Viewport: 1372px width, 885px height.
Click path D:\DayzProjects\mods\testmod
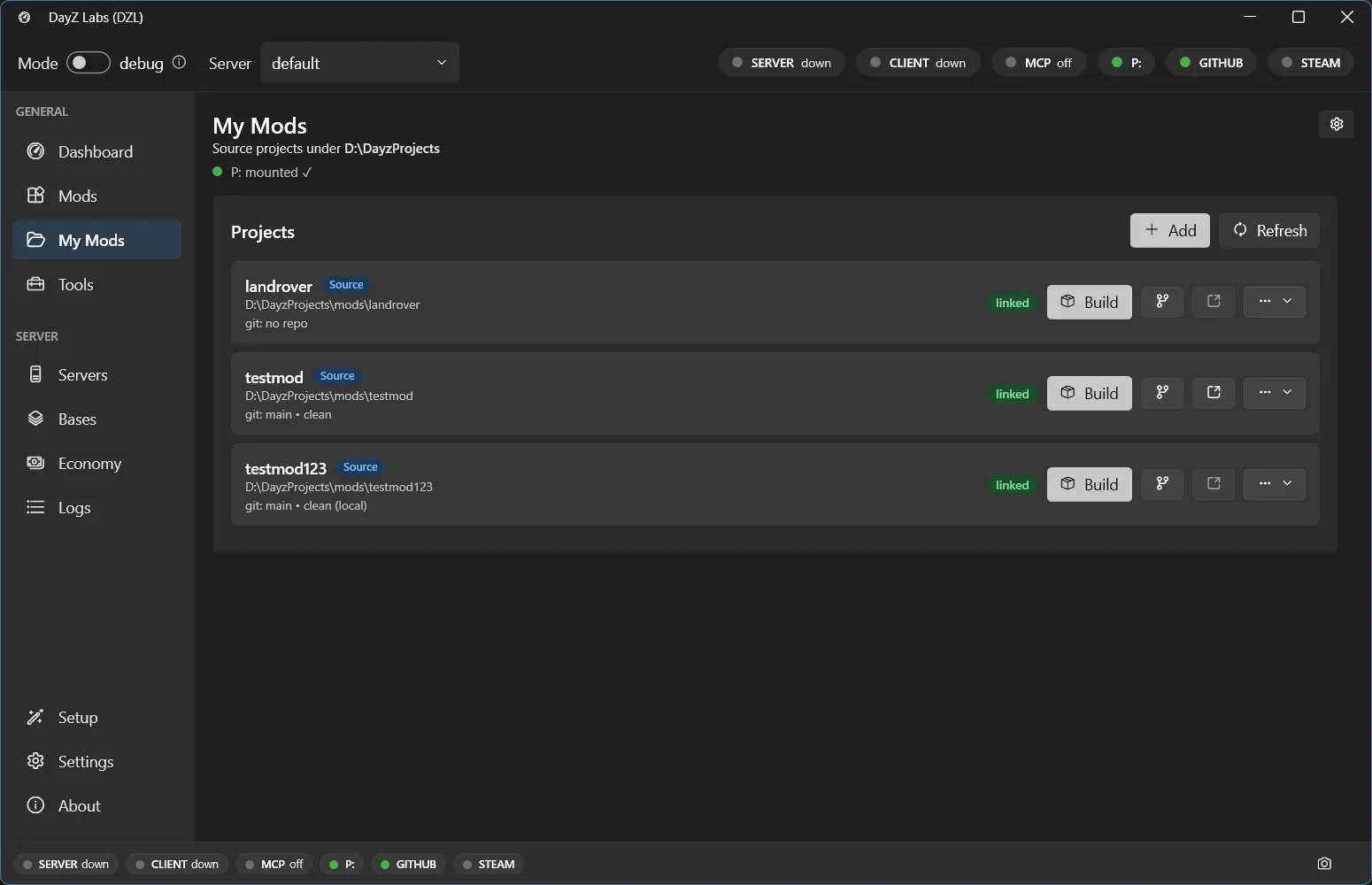click(x=329, y=396)
